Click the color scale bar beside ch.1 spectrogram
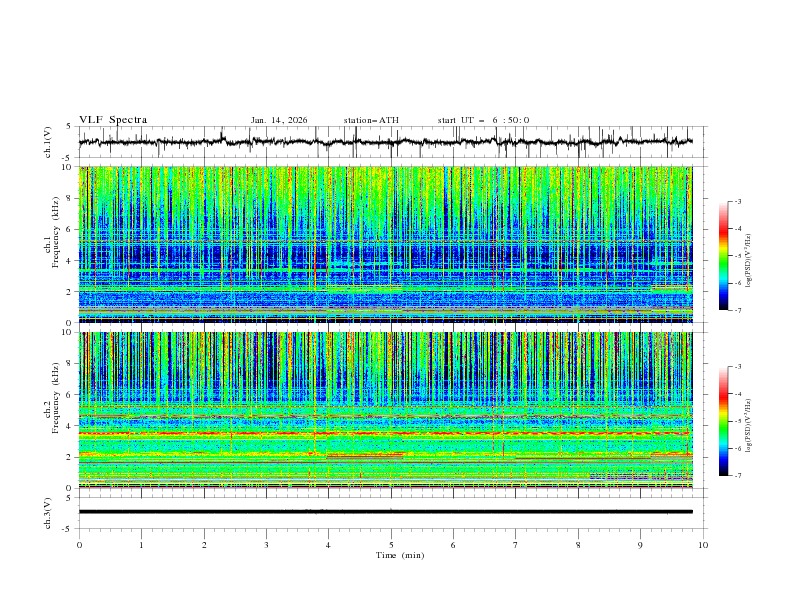 [723, 256]
